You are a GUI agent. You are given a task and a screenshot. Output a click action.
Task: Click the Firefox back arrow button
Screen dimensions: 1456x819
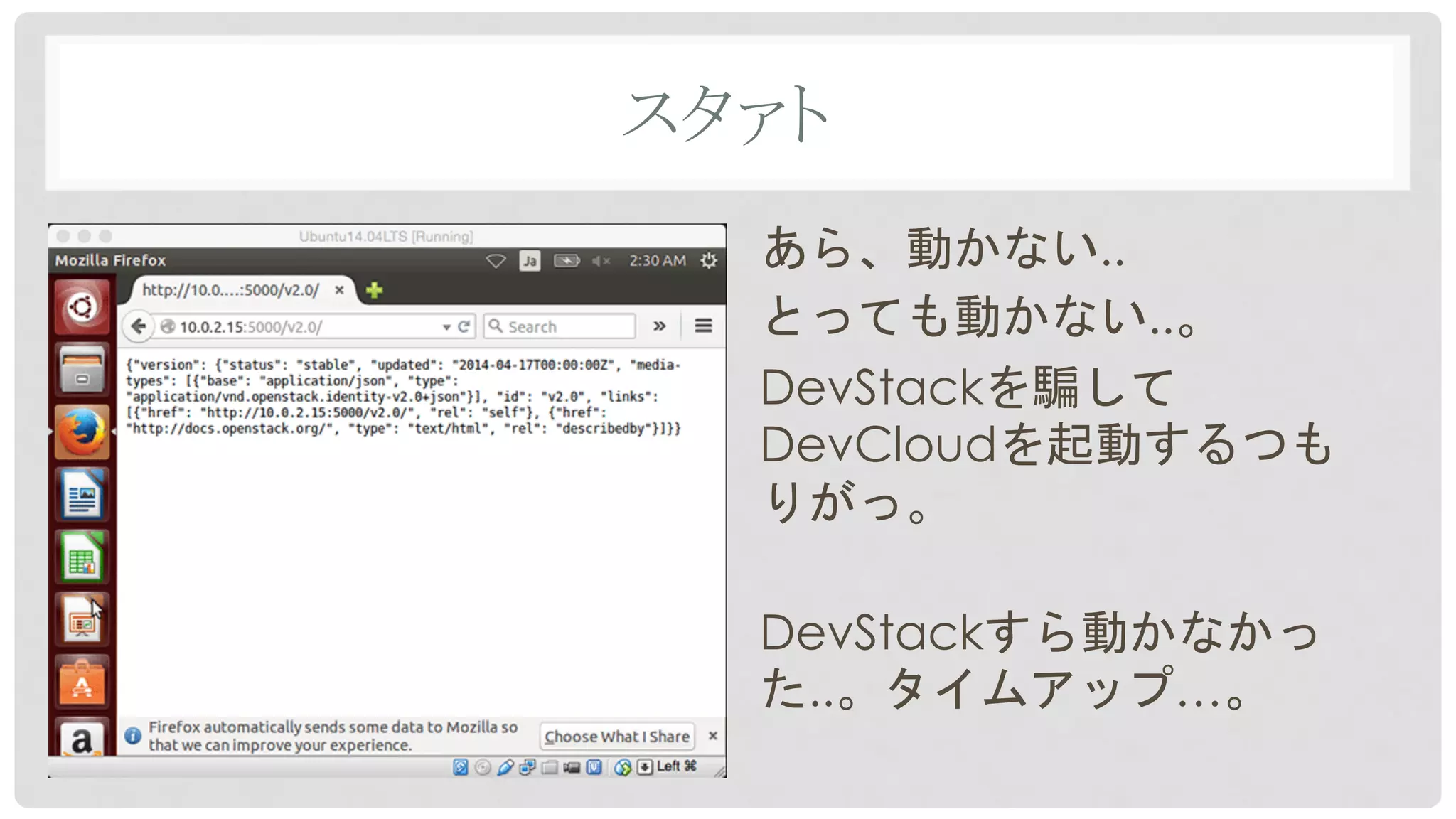[x=139, y=326]
